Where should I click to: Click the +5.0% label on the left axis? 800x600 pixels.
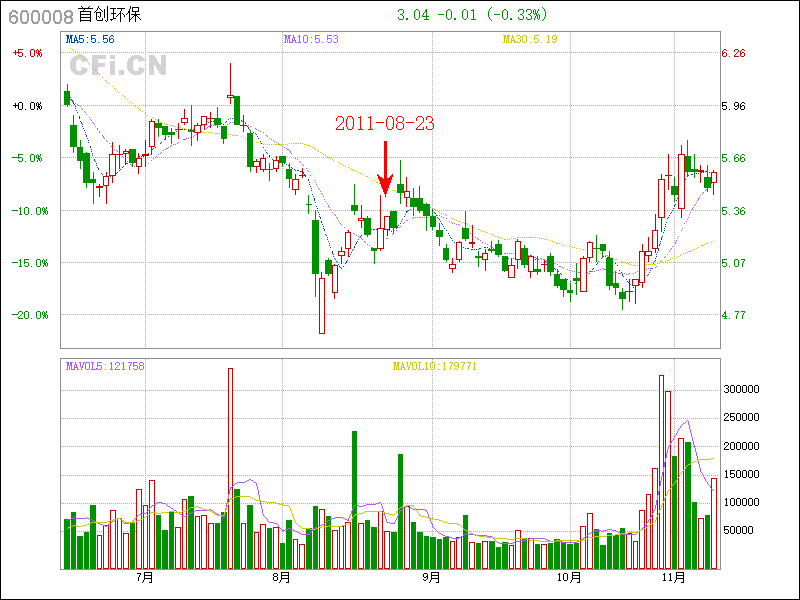tap(27, 54)
